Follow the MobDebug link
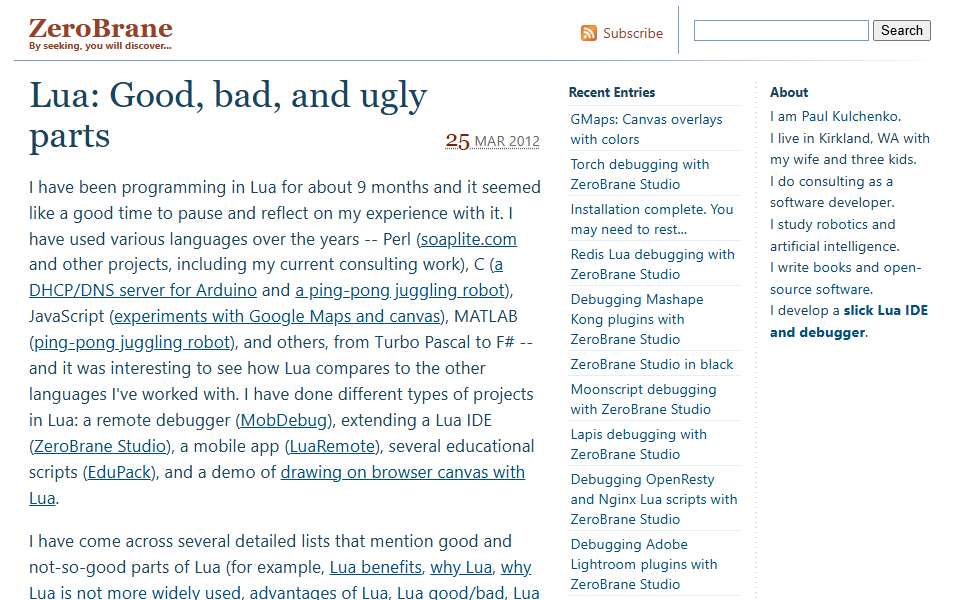The height and width of the screenshot is (600, 960). click(284, 420)
